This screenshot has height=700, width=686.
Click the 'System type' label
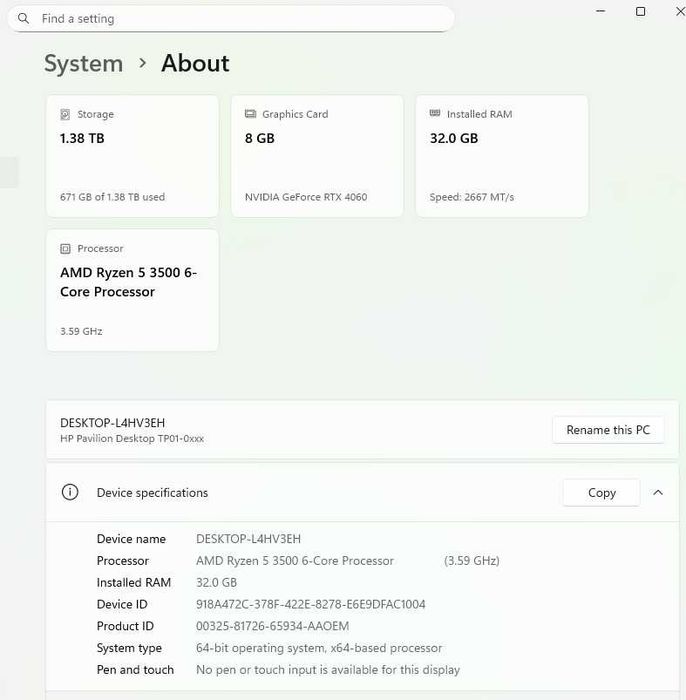129,648
